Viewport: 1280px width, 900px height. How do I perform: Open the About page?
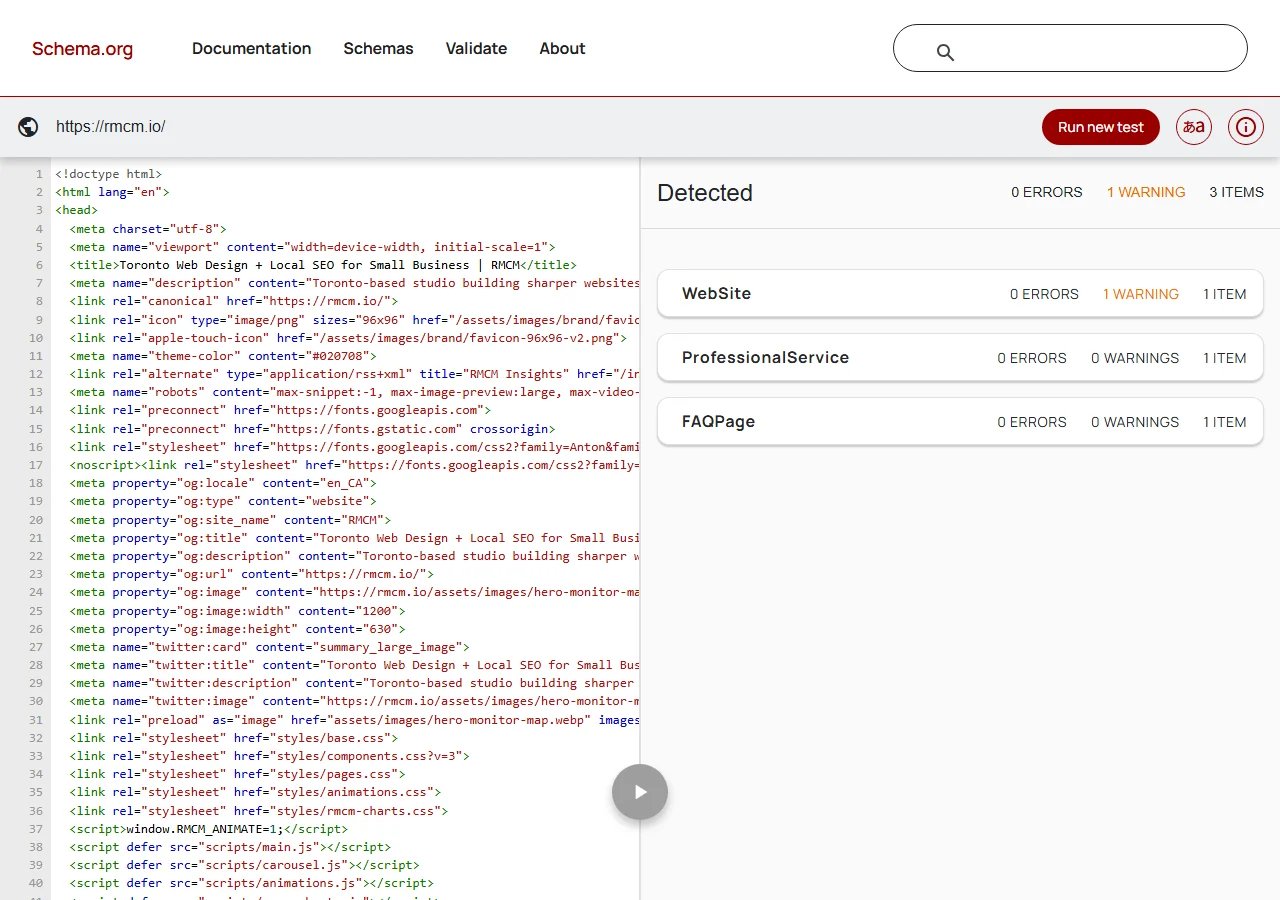(562, 48)
